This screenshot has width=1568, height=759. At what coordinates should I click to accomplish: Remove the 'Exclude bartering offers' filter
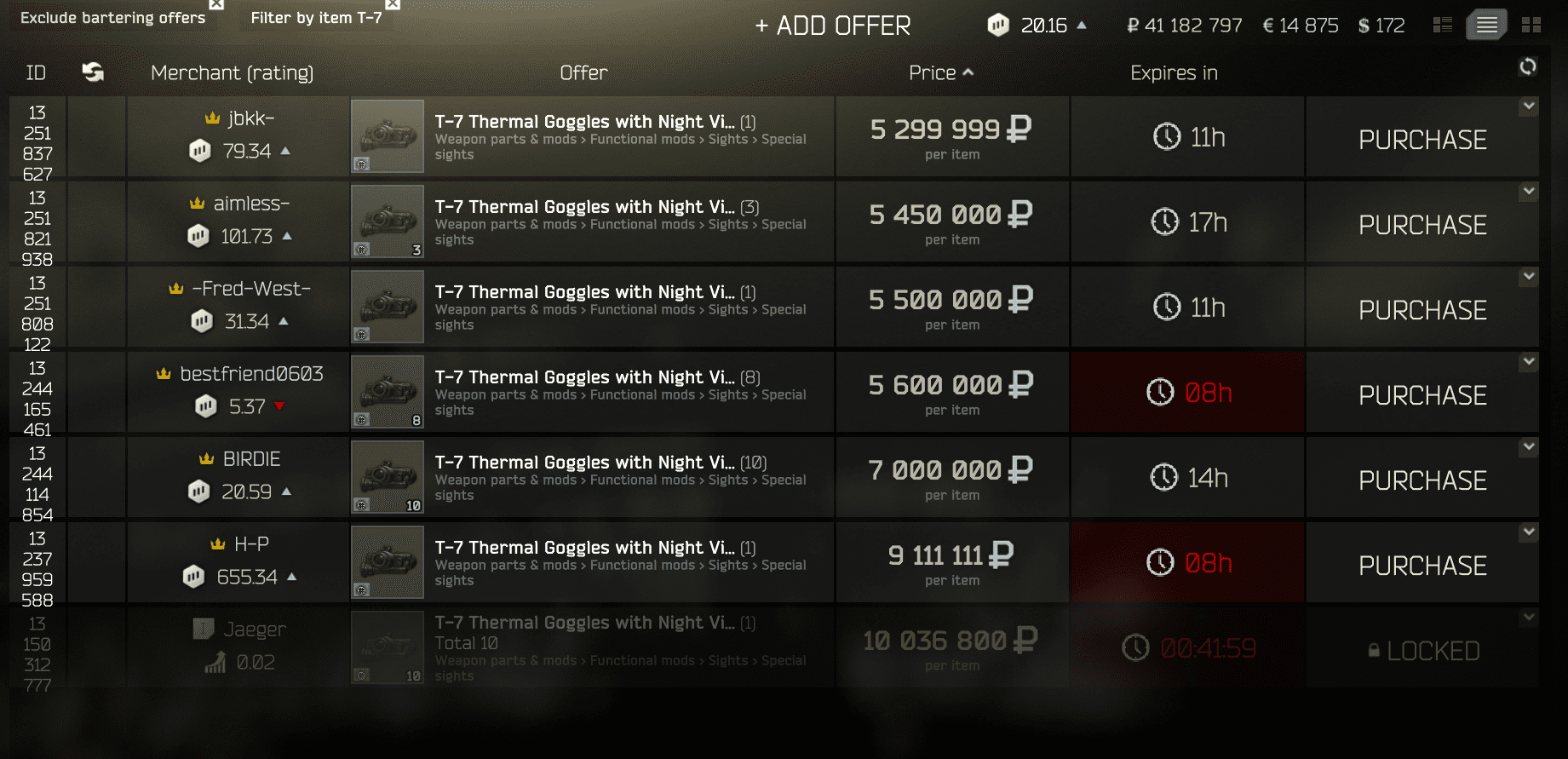[x=216, y=4]
